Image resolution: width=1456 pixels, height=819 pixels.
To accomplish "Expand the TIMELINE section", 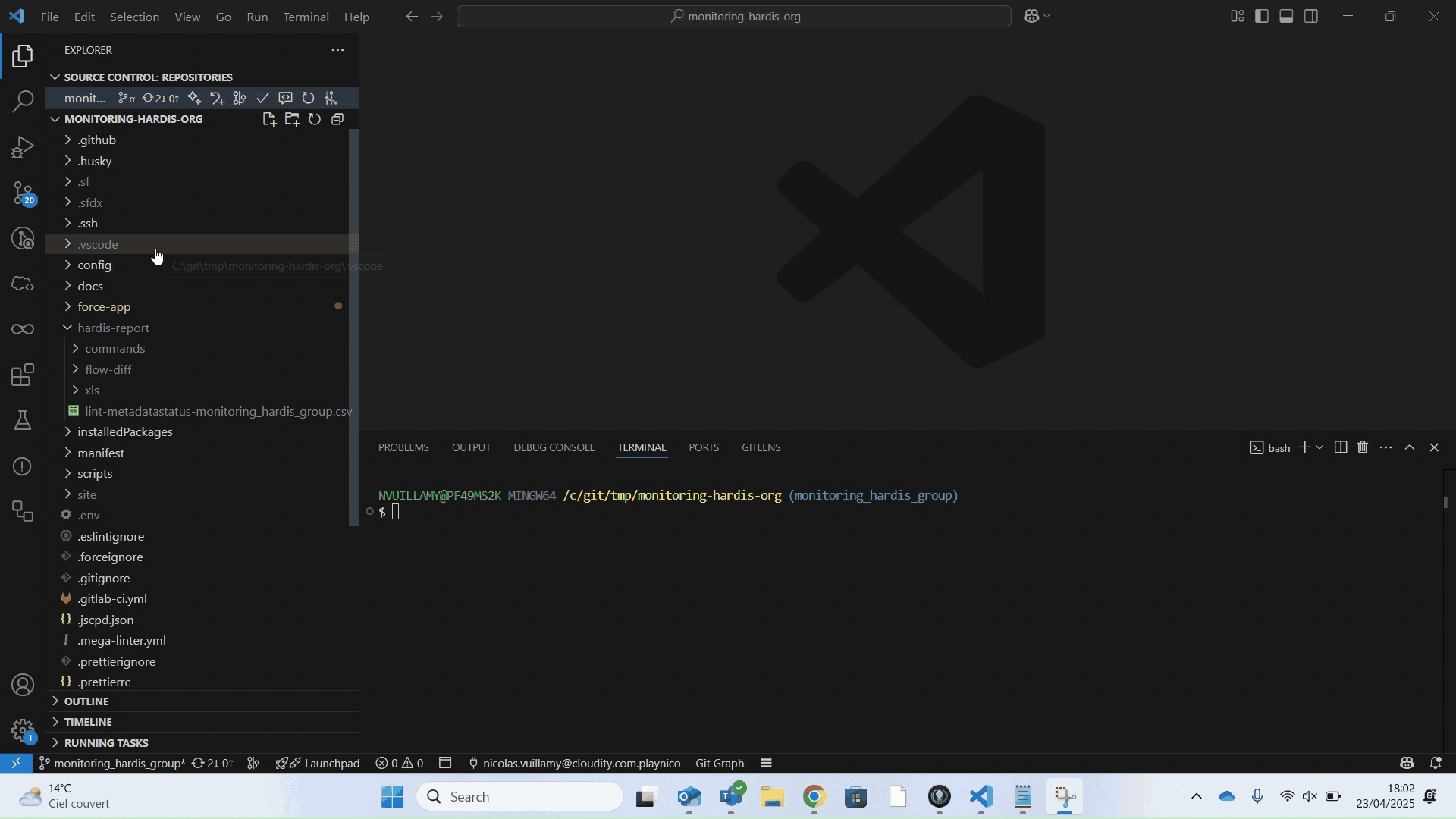I will (202, 721).
